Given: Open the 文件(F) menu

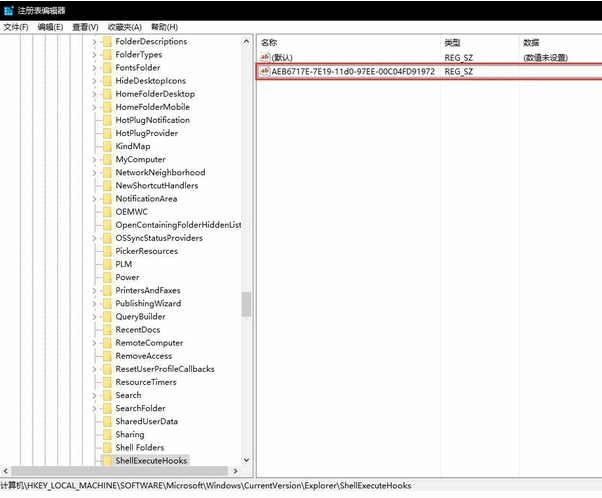Looking at the screenshot, I should pyautogui.click(x=16, y=27).
